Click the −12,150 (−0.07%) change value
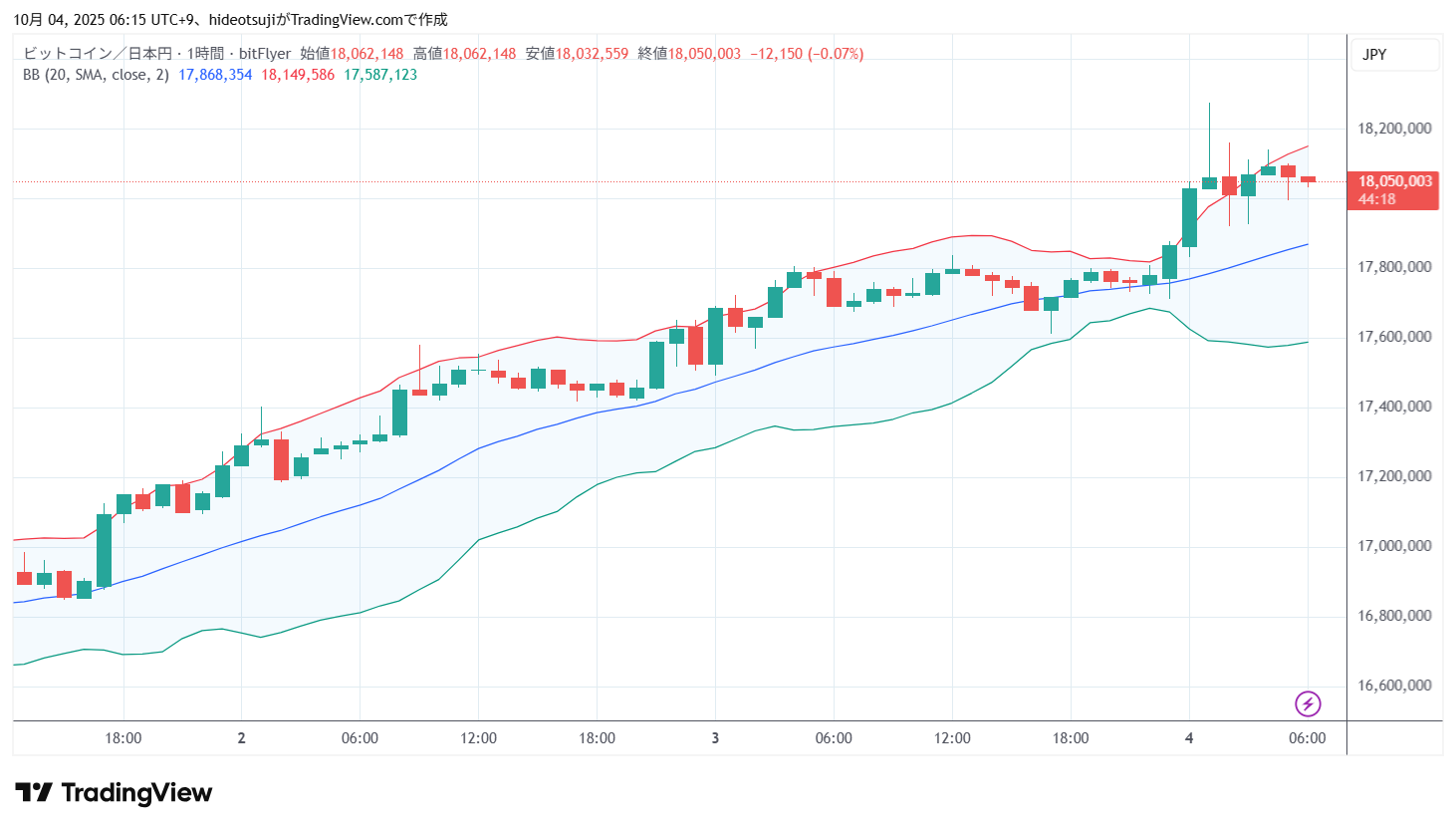The width and height of the screenshot is (1456, 830). click(x=807, y=54)
